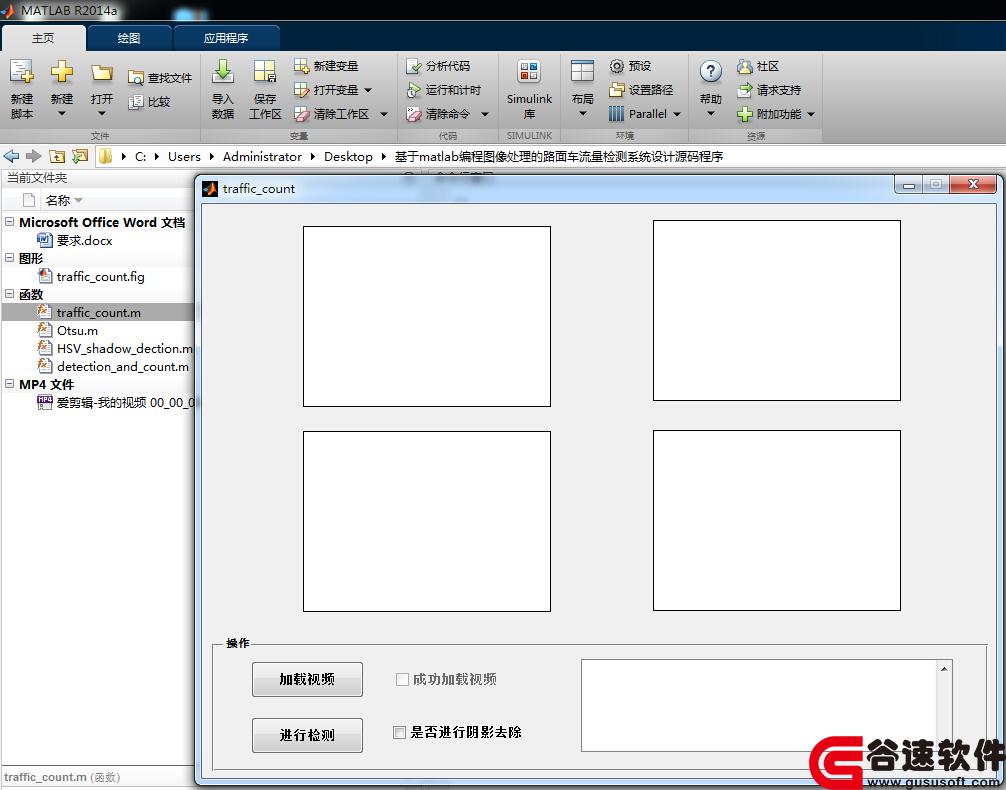This screenshot has width=1006, height=790.
Task: Click Run and Time (运行和计时)
Action: point(443,90)
